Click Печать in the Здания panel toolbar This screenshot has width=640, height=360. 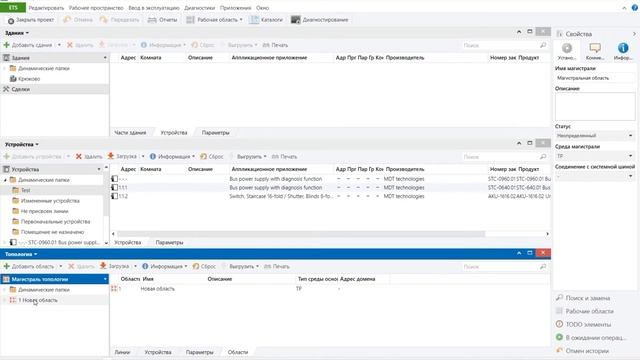pos(275,45)
